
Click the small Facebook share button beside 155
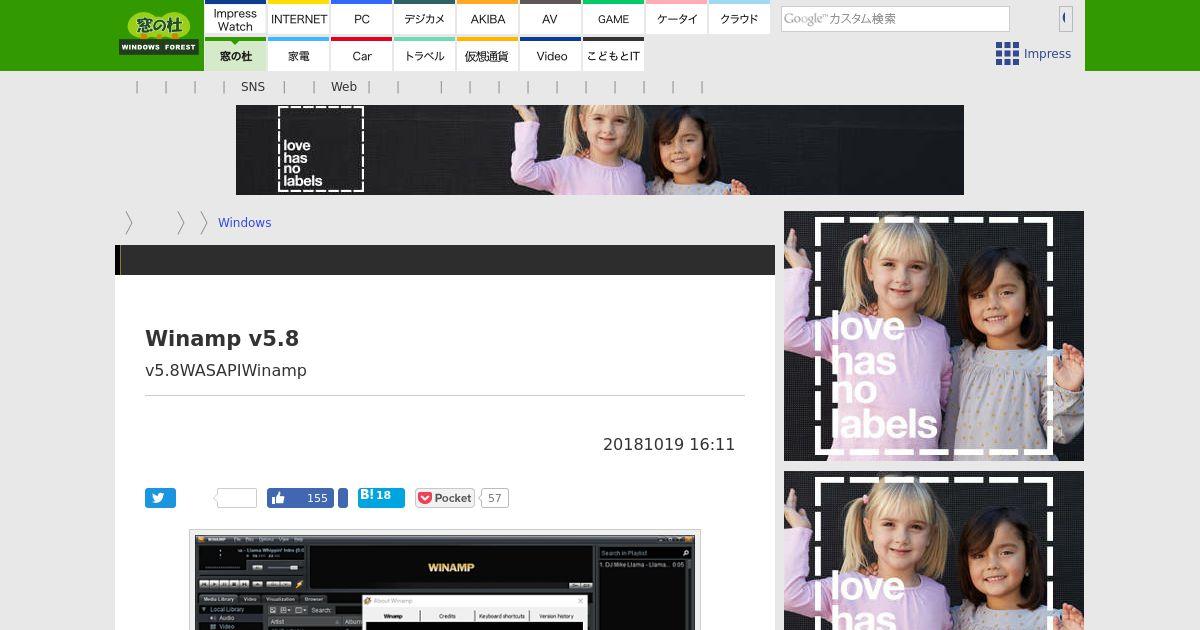pyautogui.click(x=343, y=498)
